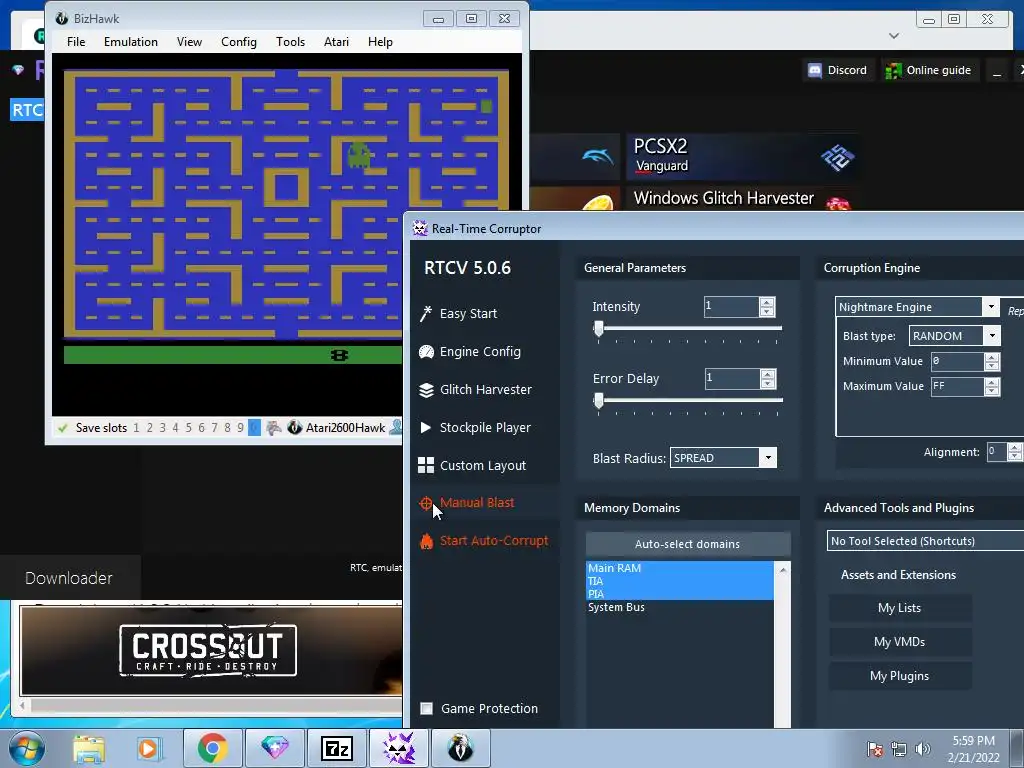The image size is (1024, 768).
Task: Click the Maximum Value FF field
Action: 957,387
